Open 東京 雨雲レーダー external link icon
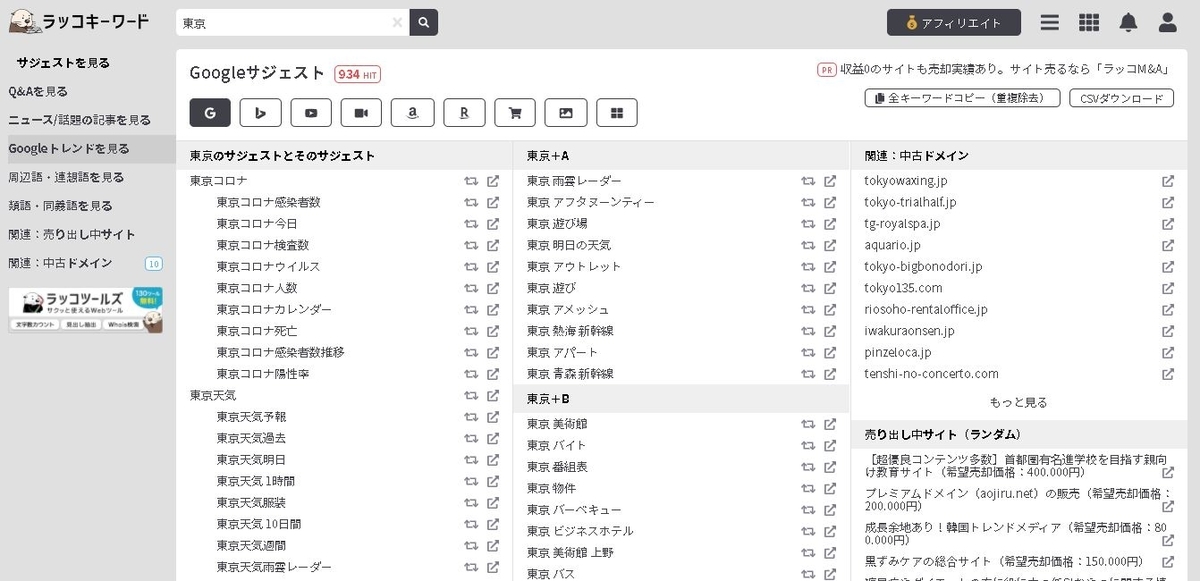Viewport: 1200px width, 581px height. [x=830, y=181]
